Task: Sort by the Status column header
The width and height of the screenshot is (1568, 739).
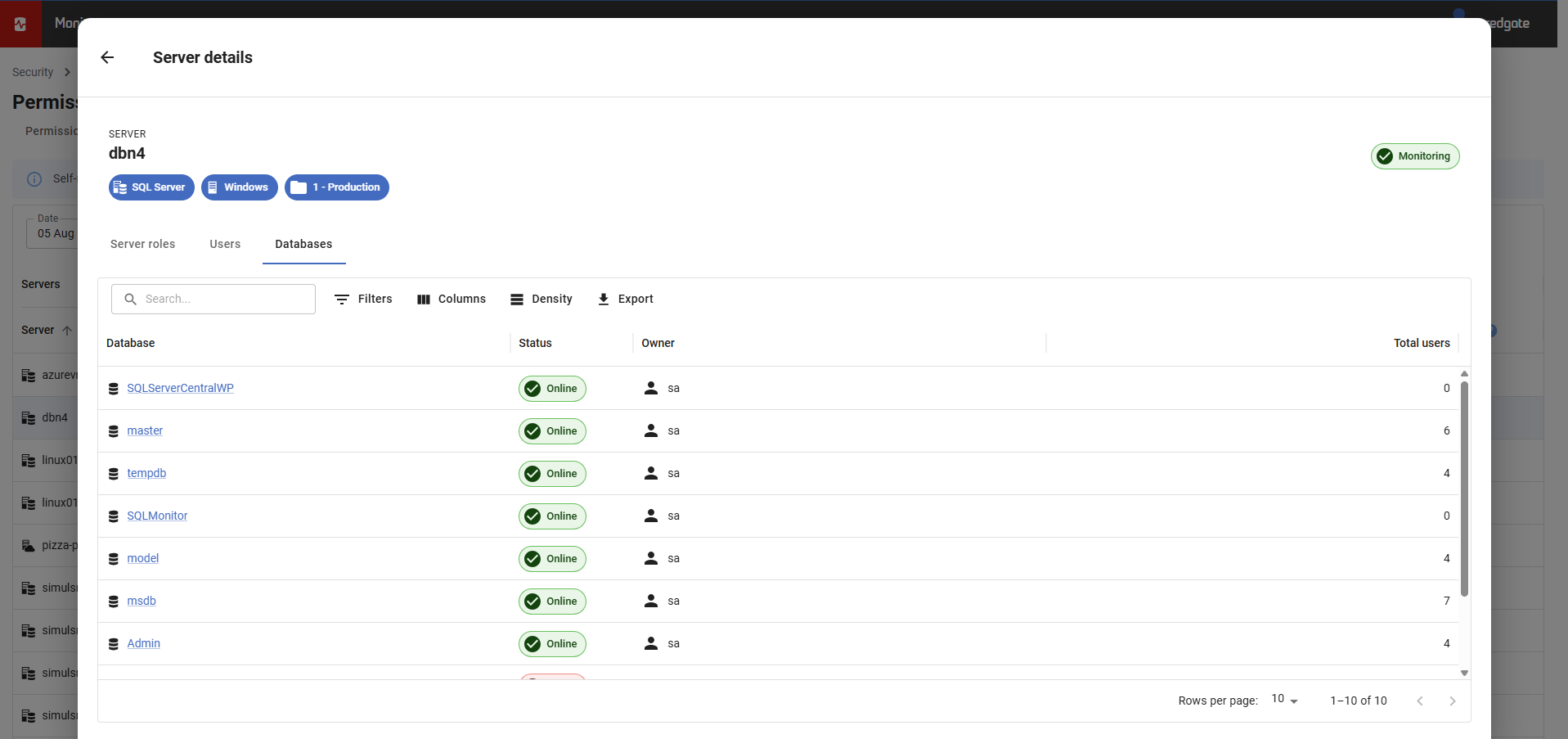Action: [x=535, y=343]
